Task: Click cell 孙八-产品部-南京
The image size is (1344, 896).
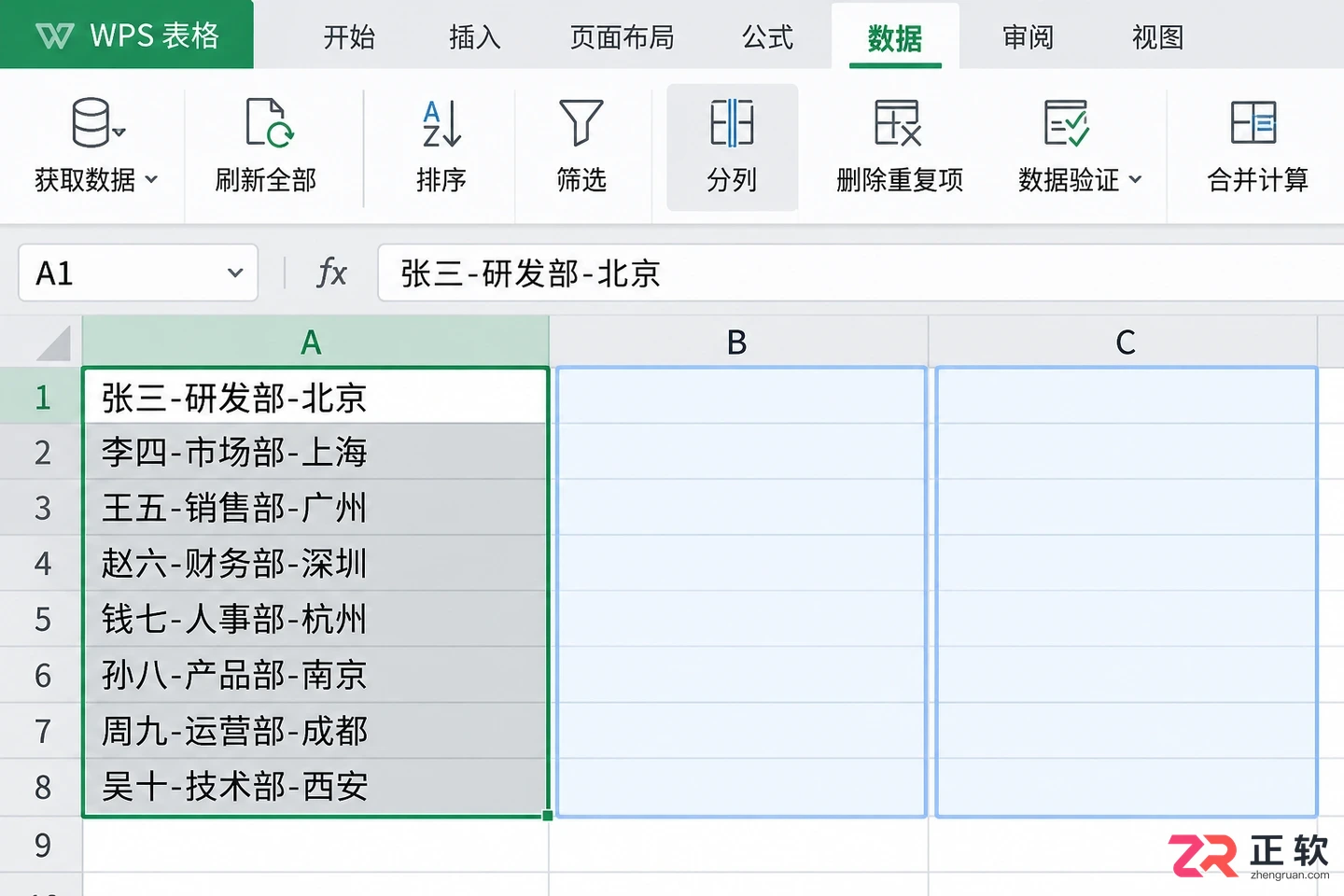Action: click(315, 675)
